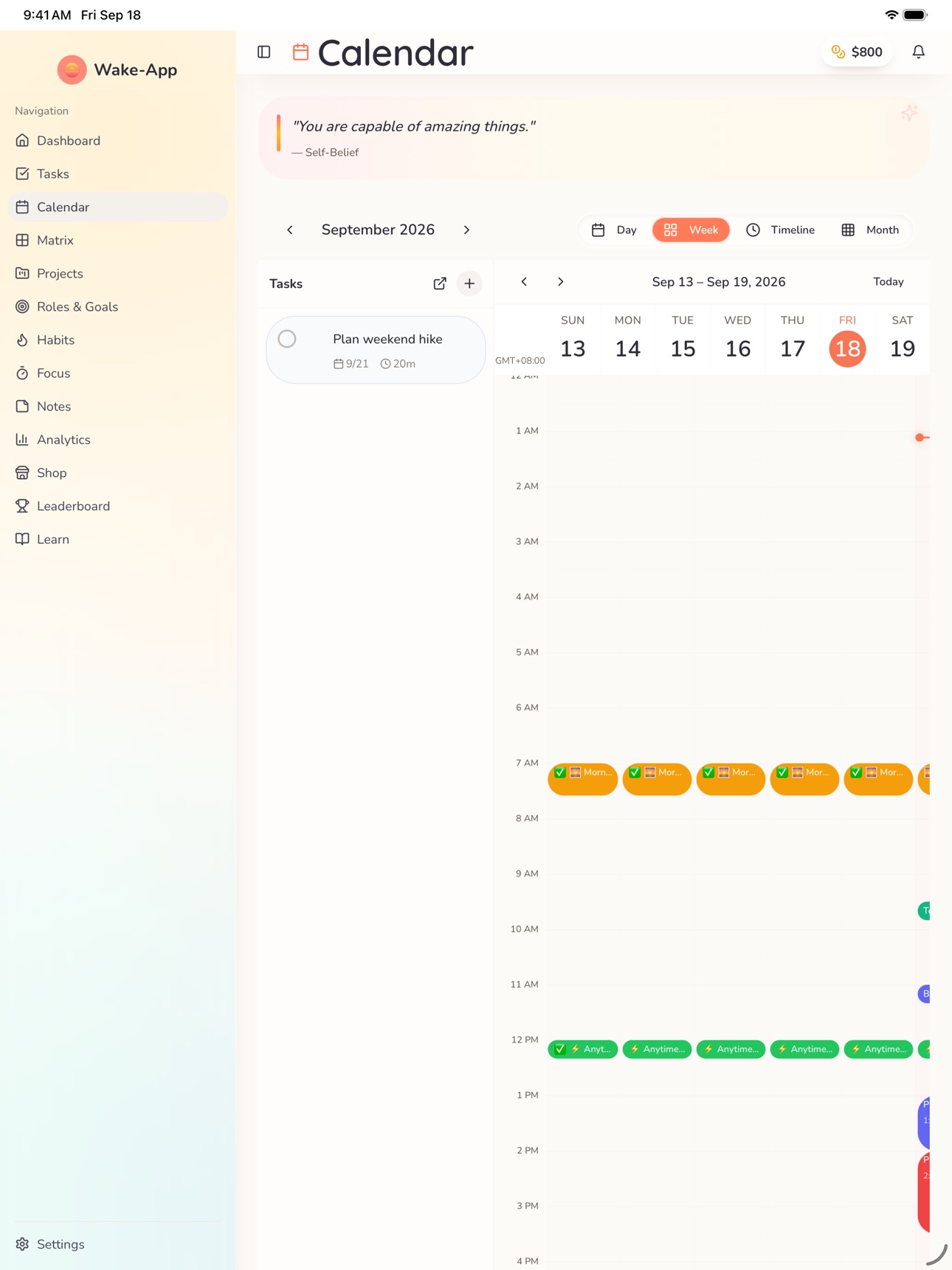Show the week after Sep 13 – Sep 19

tap(561, 281)
